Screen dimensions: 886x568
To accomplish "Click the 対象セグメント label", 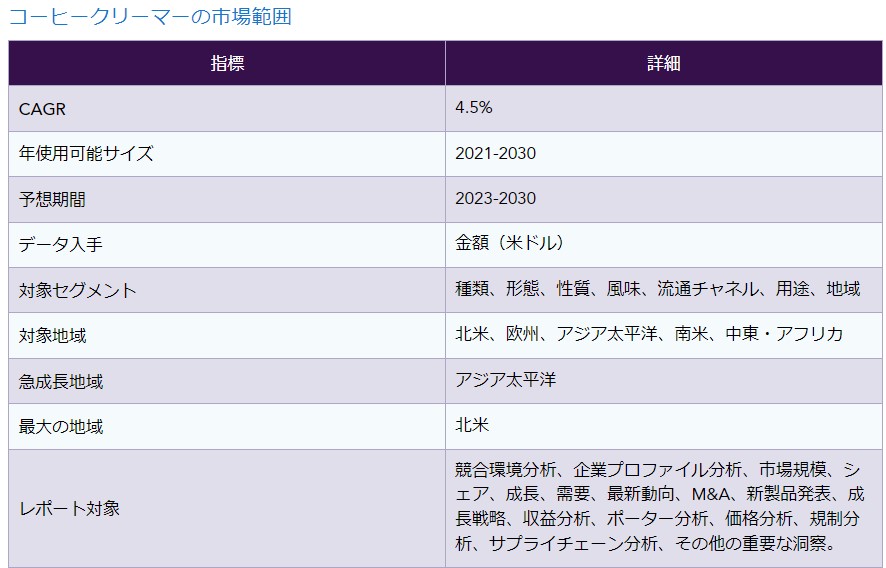I will pyautogui.click(x=77, y=290).
